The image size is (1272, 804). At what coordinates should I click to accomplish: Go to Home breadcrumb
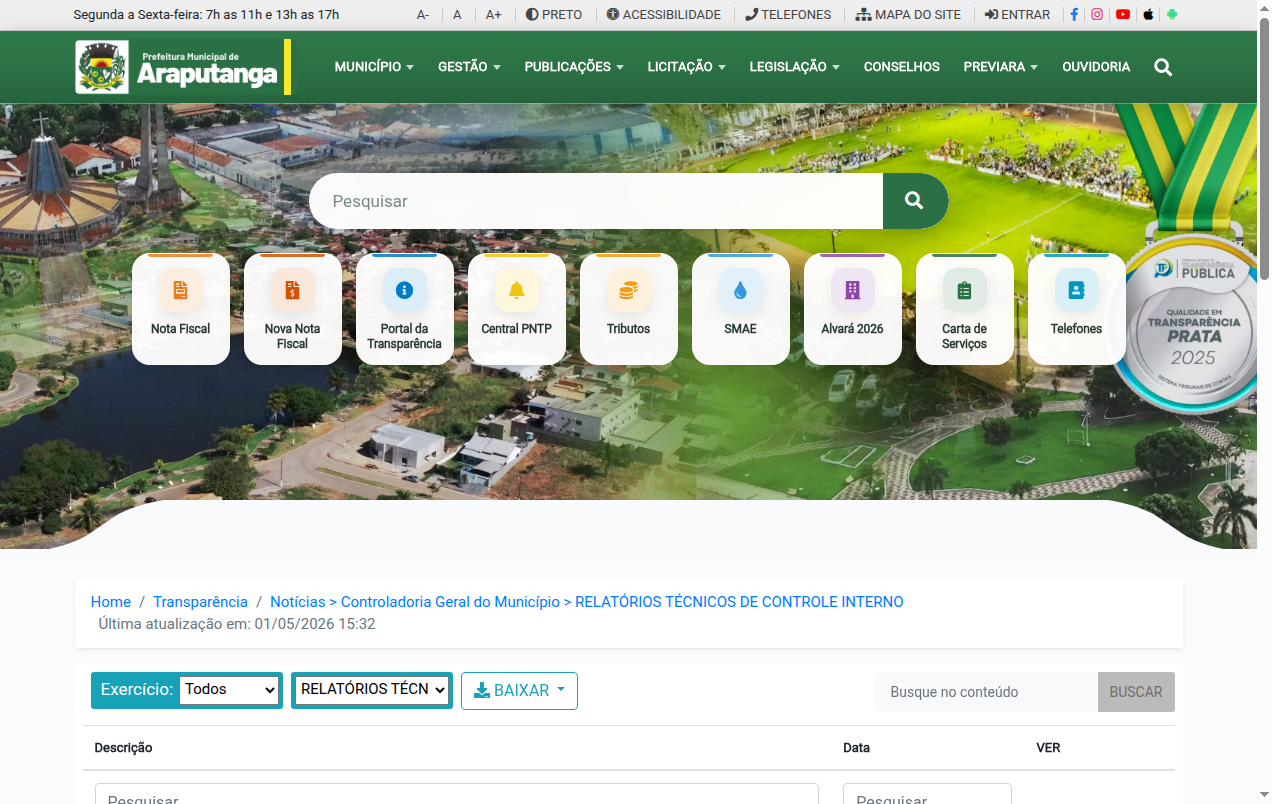point(111,602)
